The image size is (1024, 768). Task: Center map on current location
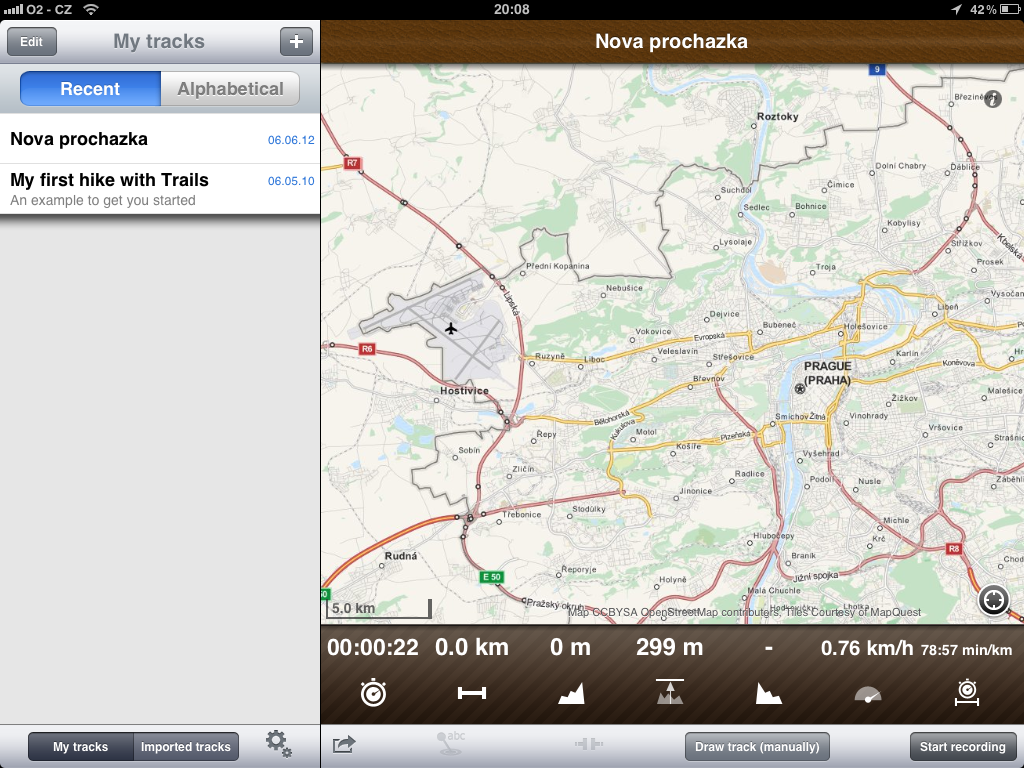coord(993,599)
